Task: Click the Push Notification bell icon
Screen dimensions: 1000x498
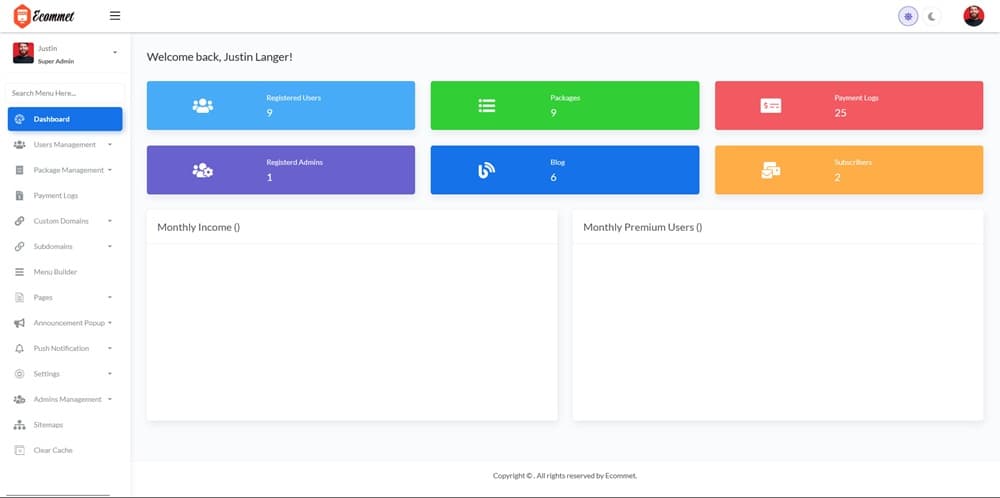Action: (20, 348)
